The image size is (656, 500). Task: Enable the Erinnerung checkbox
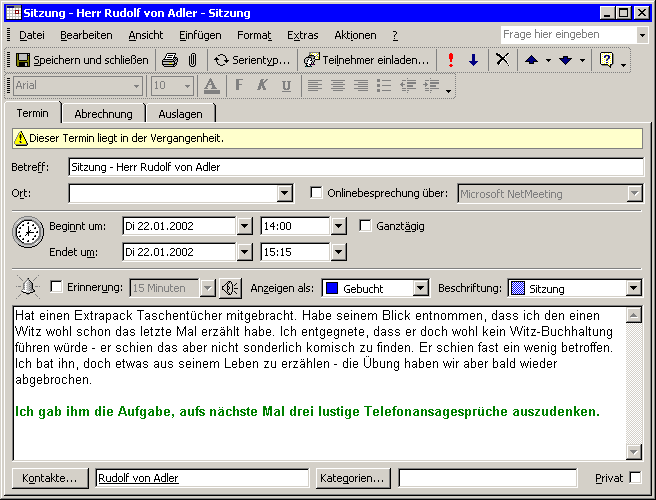point(56,287)
